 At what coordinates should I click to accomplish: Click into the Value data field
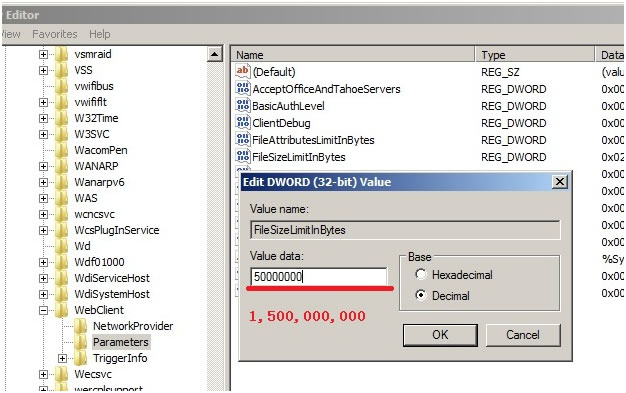[x=319, y=276]
